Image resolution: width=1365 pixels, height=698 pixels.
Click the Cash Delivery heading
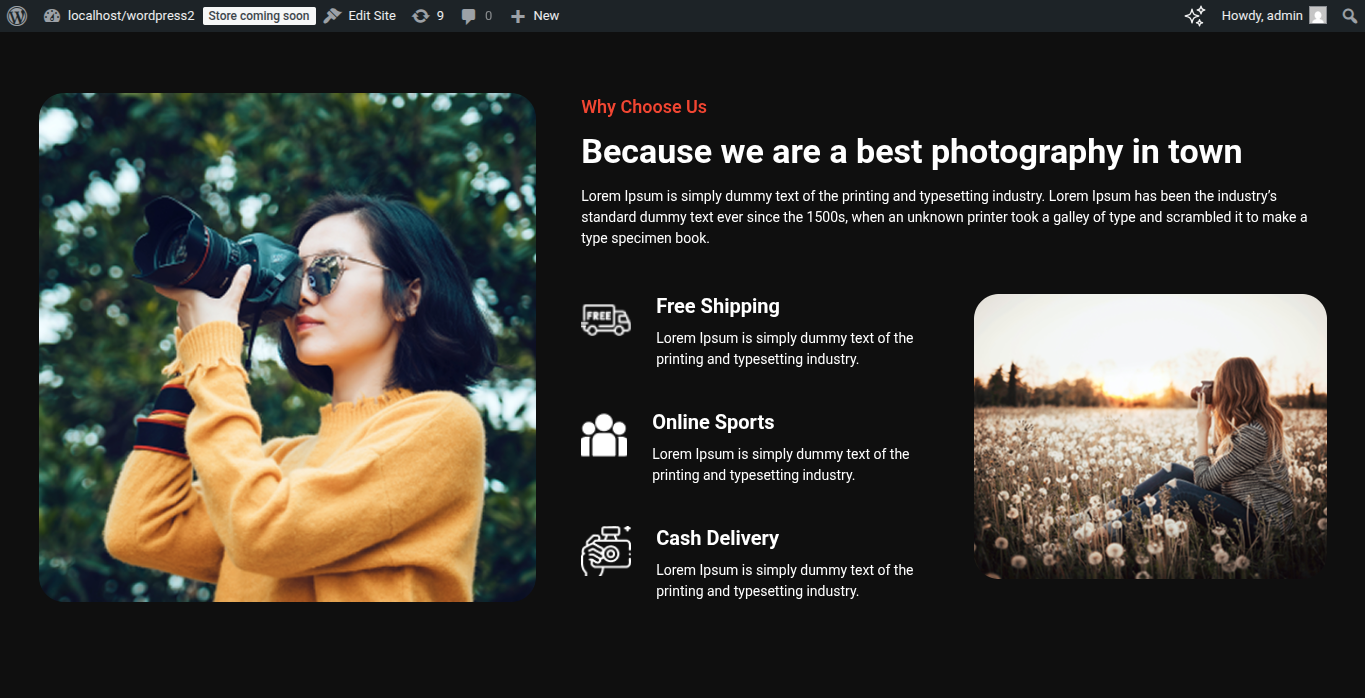(x=717, y=538)
